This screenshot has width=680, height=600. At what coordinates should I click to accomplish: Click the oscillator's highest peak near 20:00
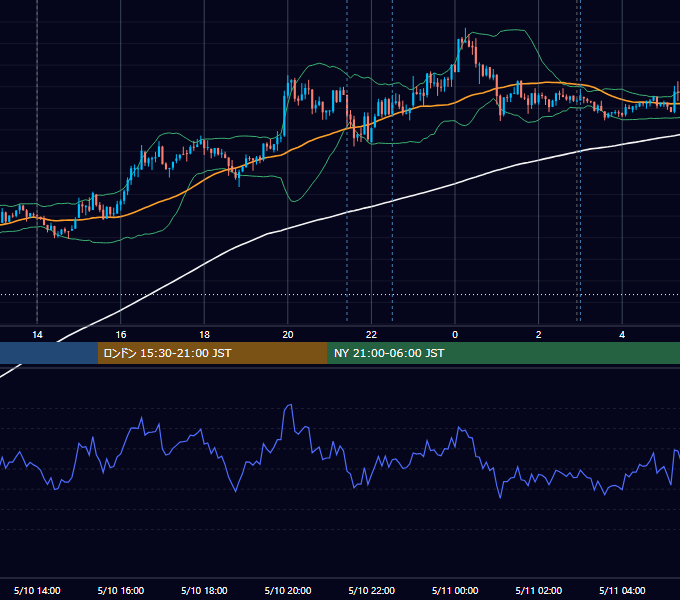point(289,406)
